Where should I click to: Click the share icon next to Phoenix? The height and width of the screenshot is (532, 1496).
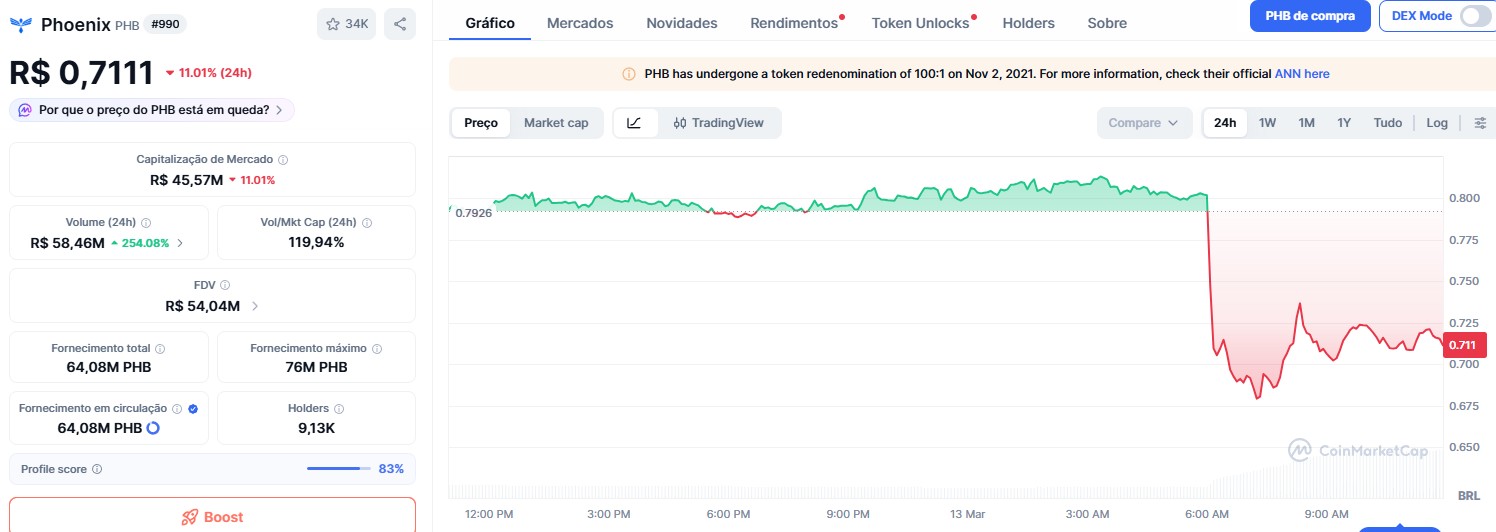pyautogui.click(x=400, y=24)
